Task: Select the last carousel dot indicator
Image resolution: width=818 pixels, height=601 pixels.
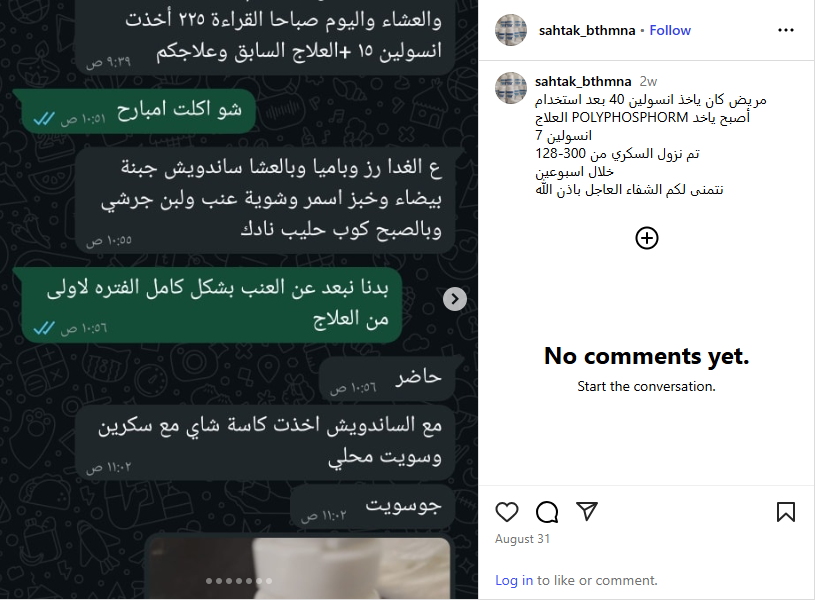Action: 269,581
